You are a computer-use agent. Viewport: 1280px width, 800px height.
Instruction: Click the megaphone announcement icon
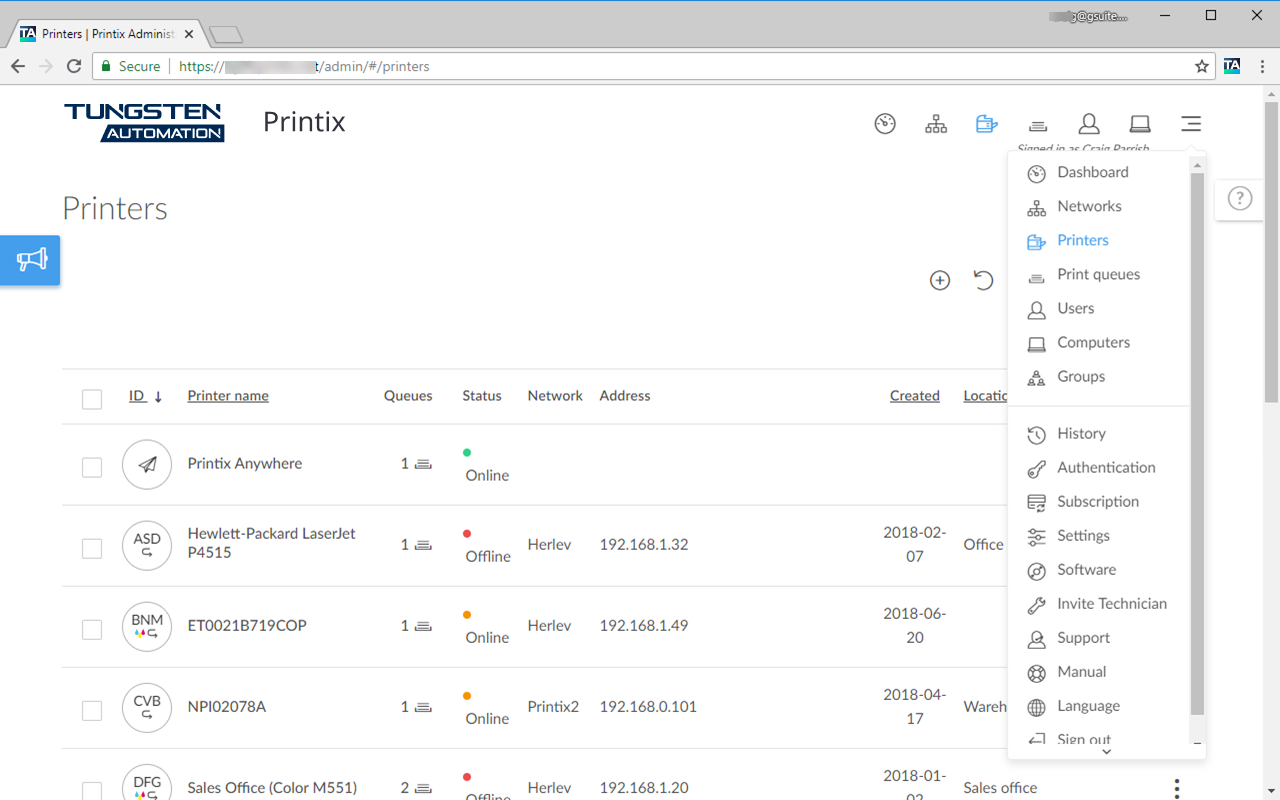(29, 260)
